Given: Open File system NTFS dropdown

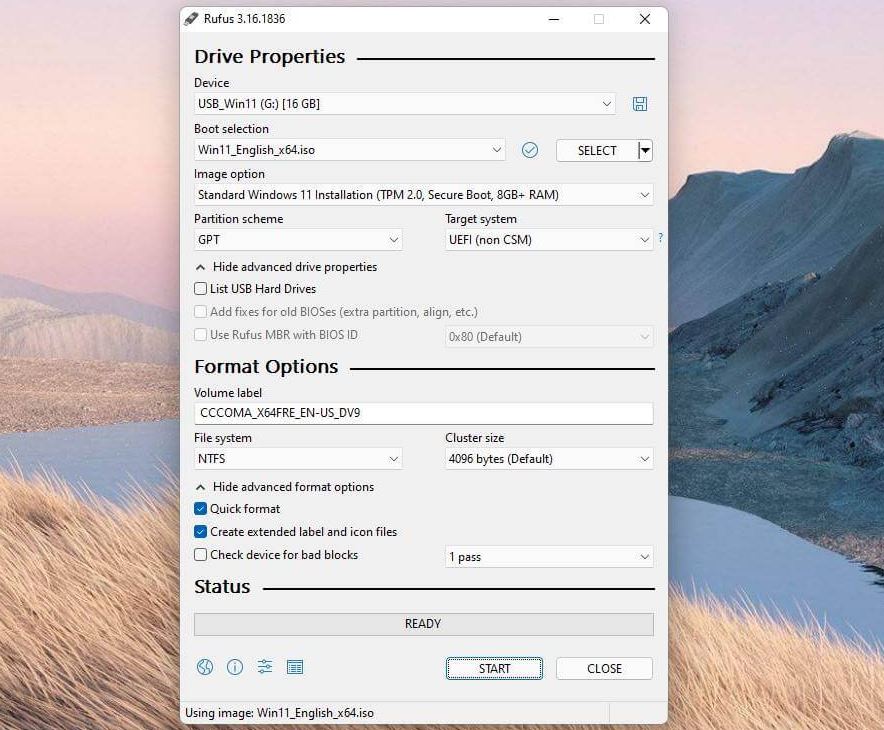Looking at the screenshot, I should (298, 458).
